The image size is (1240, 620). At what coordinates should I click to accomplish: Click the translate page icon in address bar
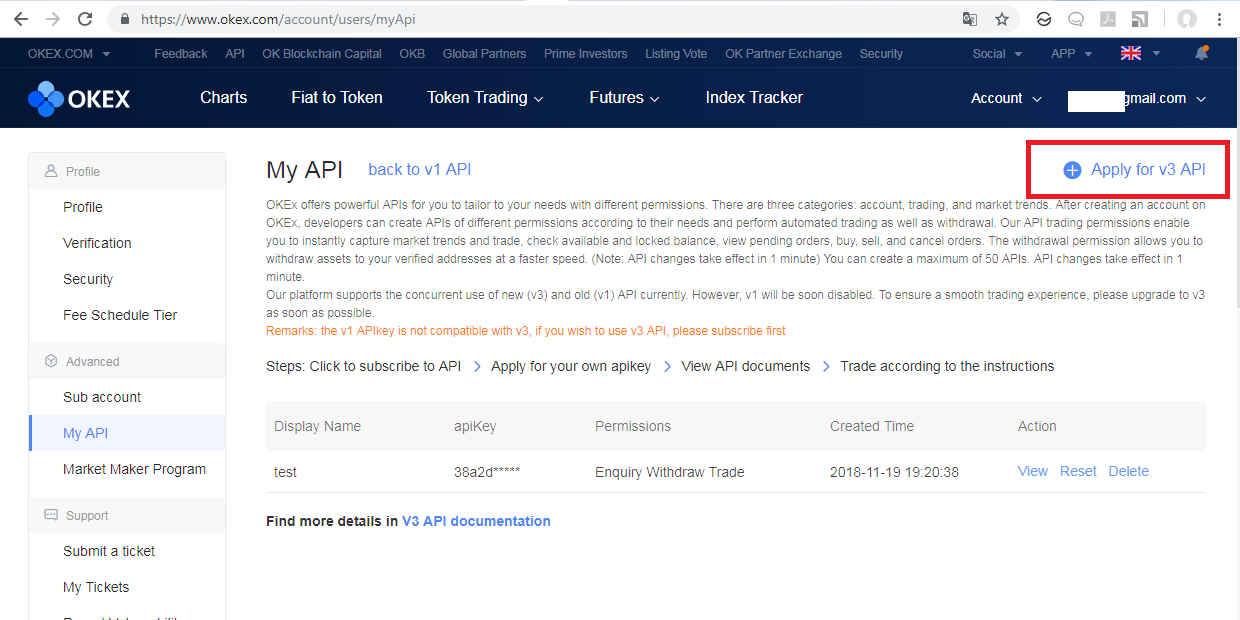pyautogui.click(x=969, y=19)
